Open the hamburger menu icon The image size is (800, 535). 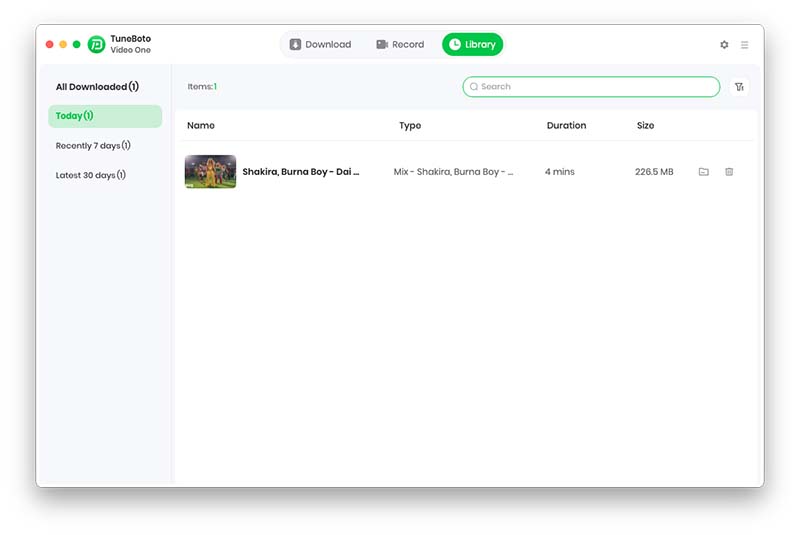[x=744, y=45]
